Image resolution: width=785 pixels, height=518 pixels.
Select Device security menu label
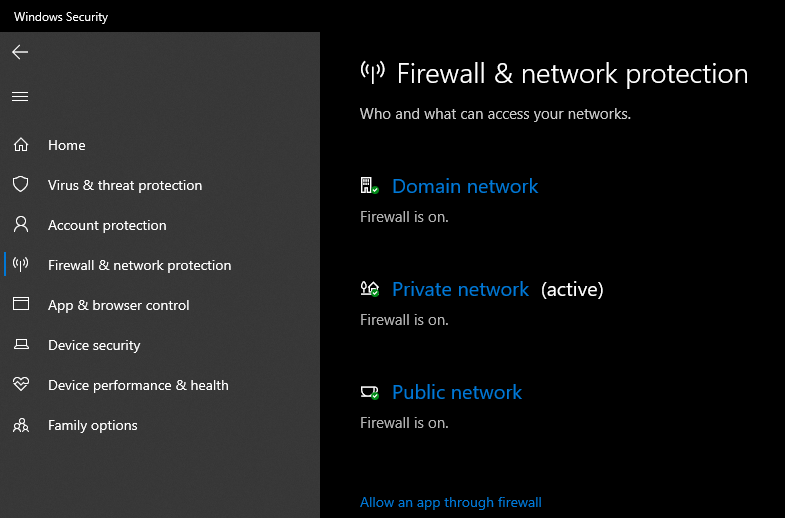coord(94,345)
